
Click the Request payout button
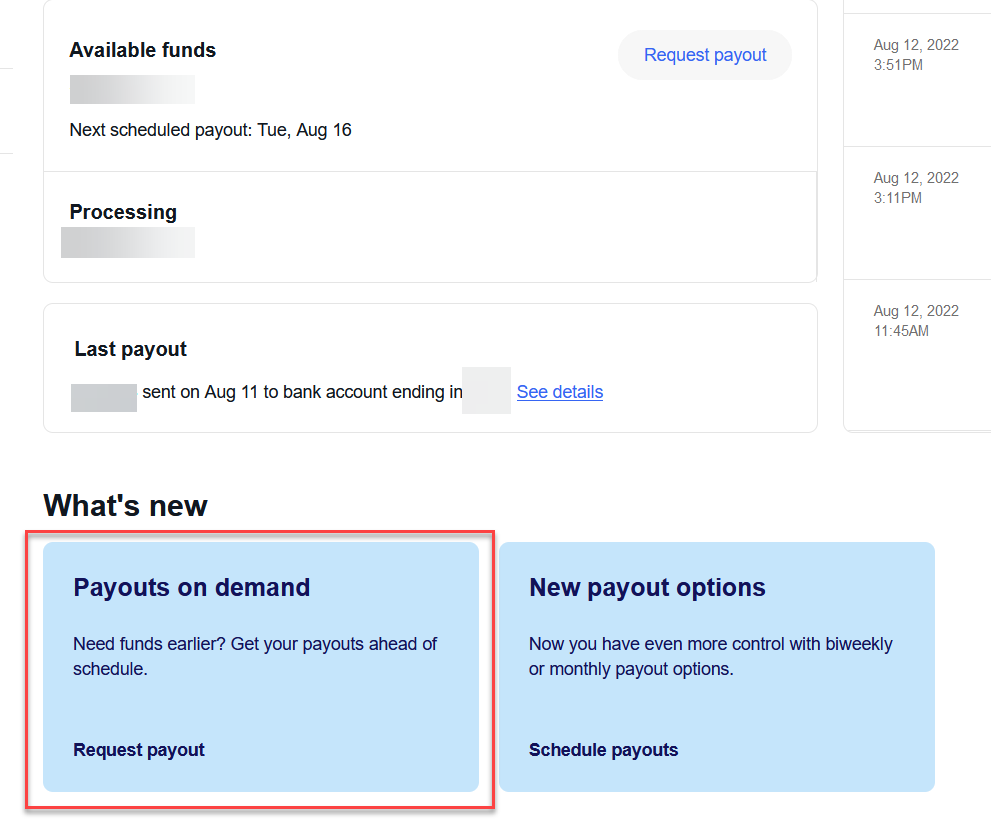[x=704, y=55]
